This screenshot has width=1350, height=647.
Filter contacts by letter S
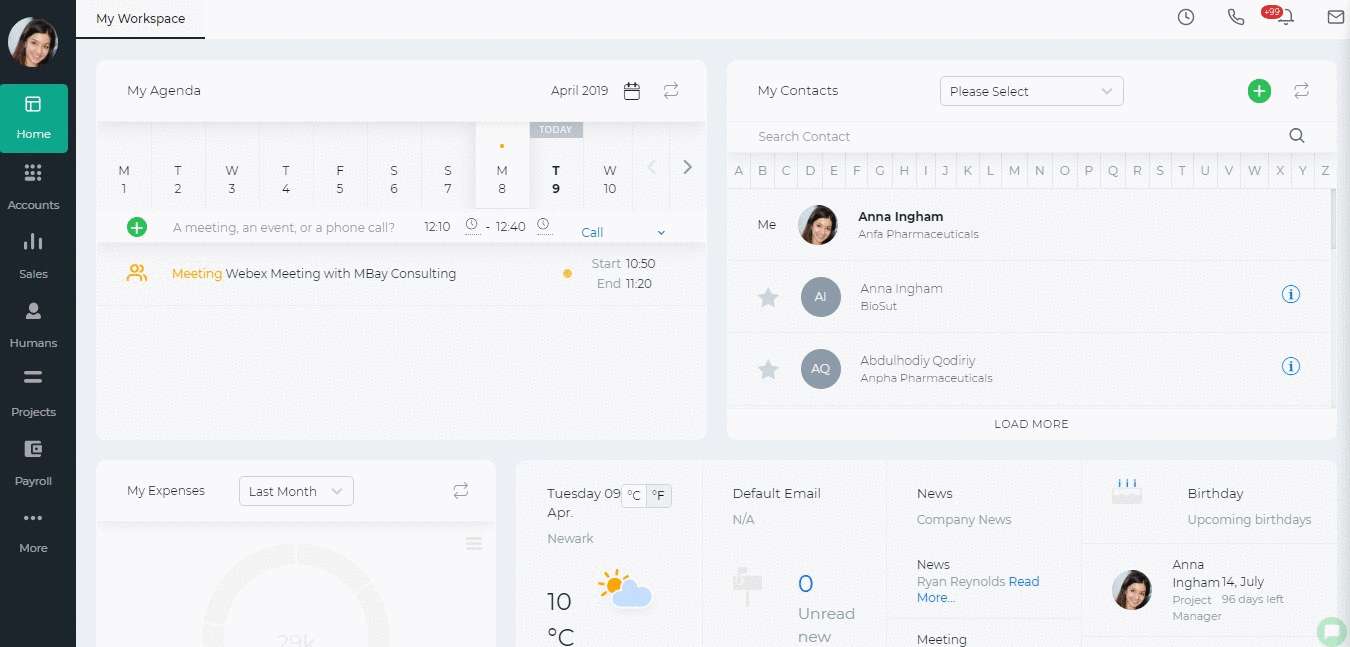[x=1160, y=171]
